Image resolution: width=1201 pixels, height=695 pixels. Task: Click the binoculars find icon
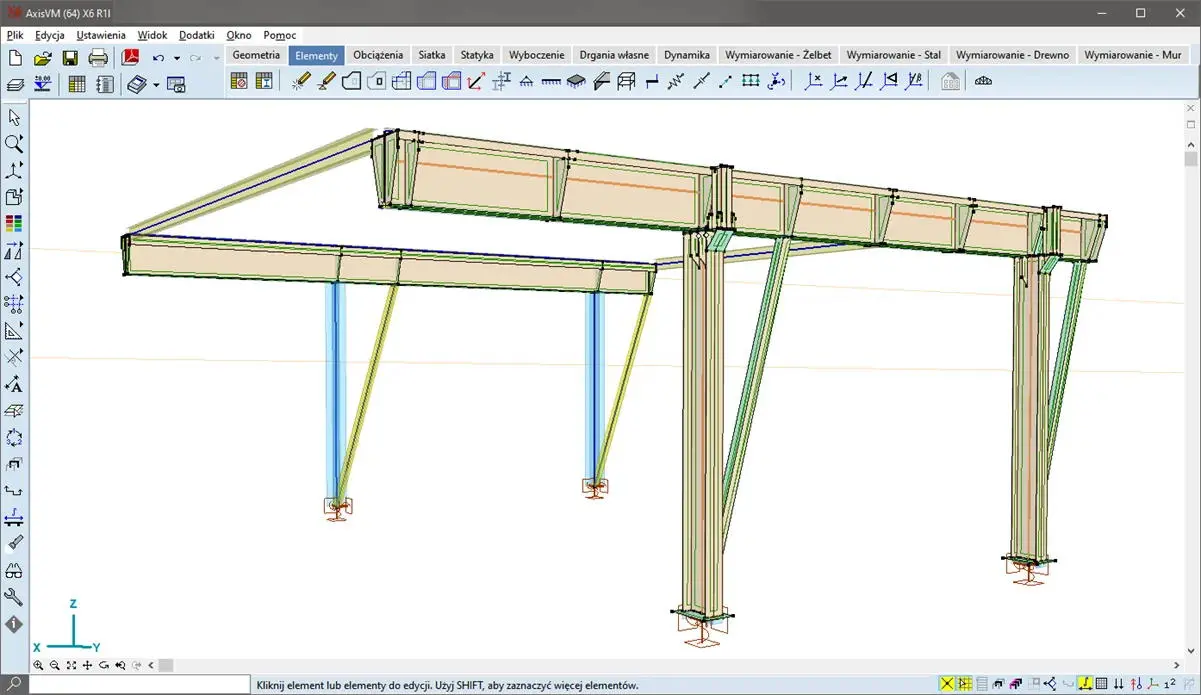coord(14,571)
